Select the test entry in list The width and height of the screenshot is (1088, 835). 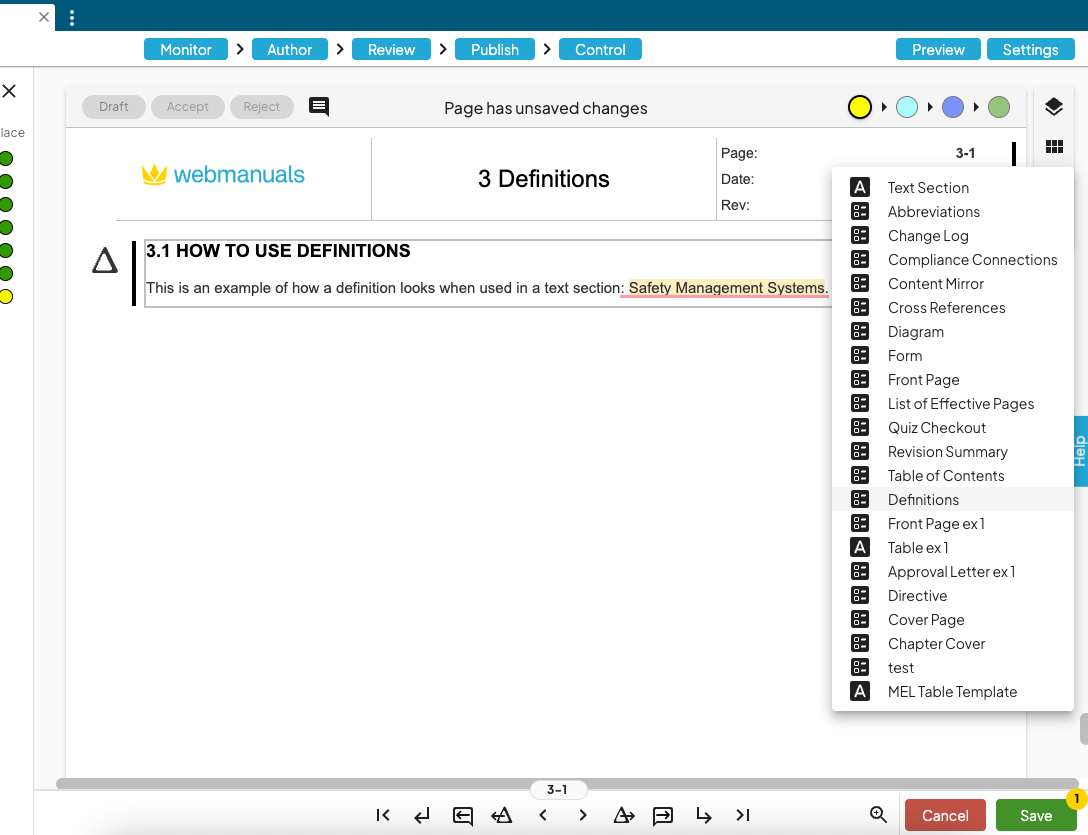click(x=953, y=668)
